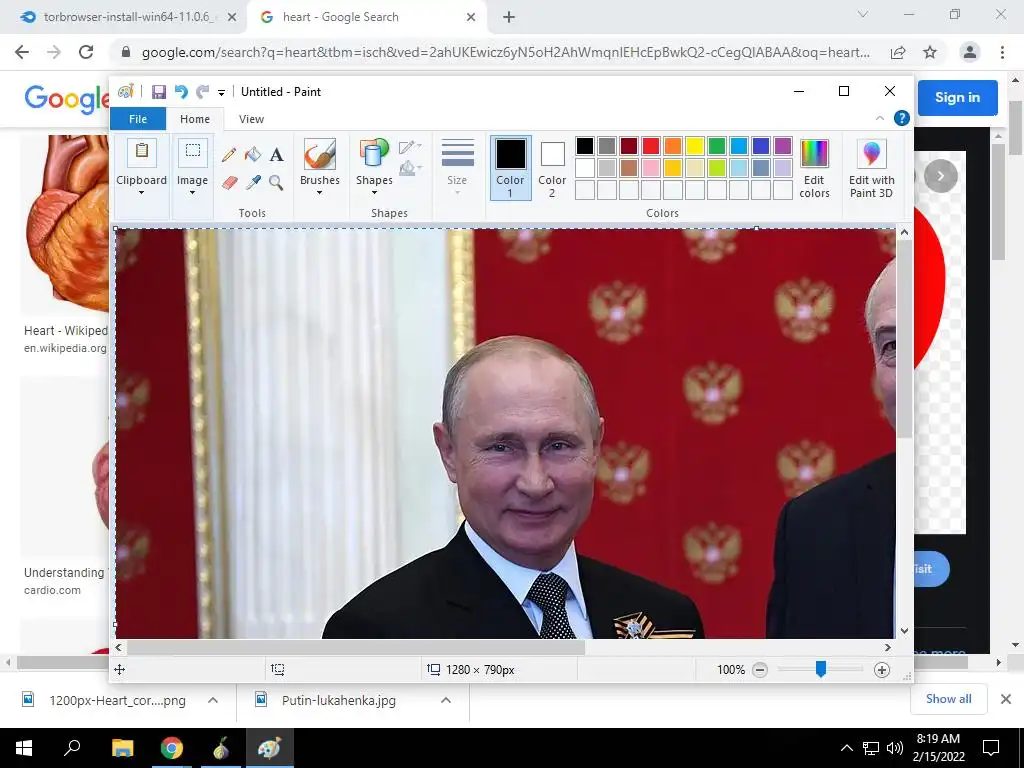The height and width of the screenshot is (768, 1024).
Task: Click the Google Sign in button
Action: (957, 97)
